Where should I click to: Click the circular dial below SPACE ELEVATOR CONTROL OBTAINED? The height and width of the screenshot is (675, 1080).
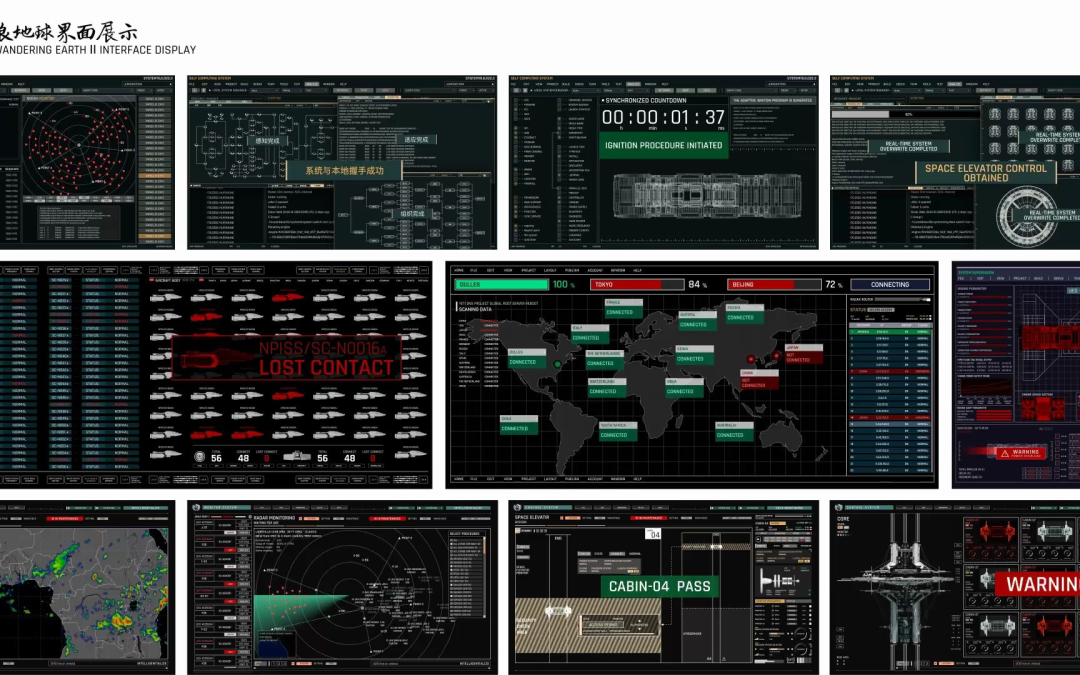[1027, 216]
